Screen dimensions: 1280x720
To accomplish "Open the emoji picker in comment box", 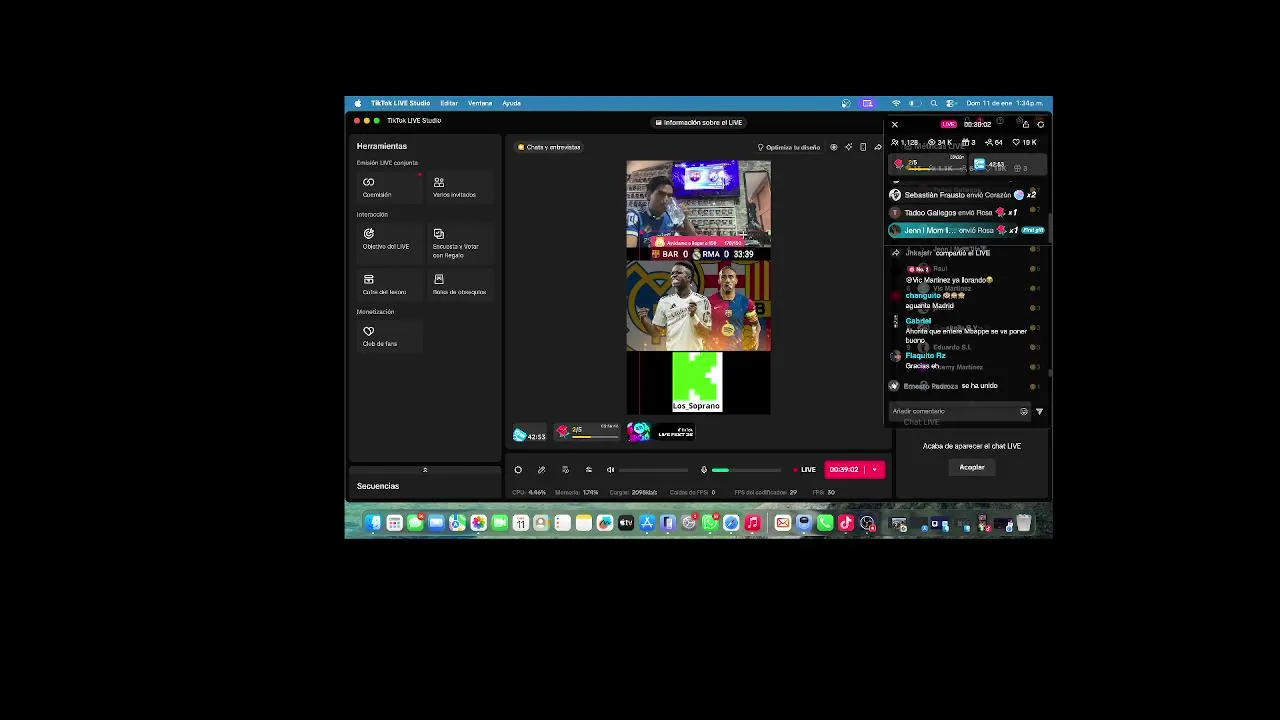I will tap(1023, 411).
